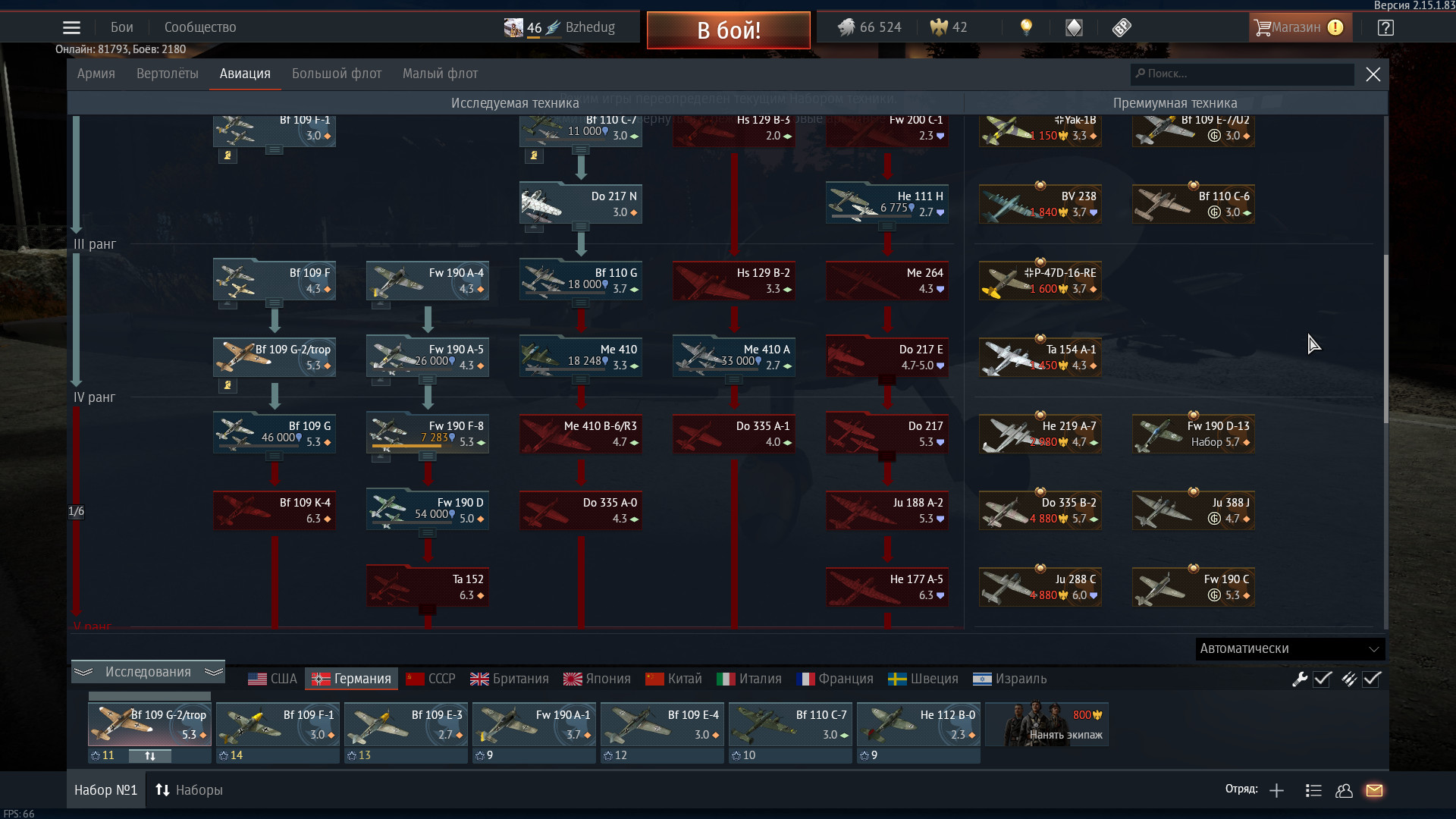Open the Автоматически dropdown

(x=1290, y=649)
